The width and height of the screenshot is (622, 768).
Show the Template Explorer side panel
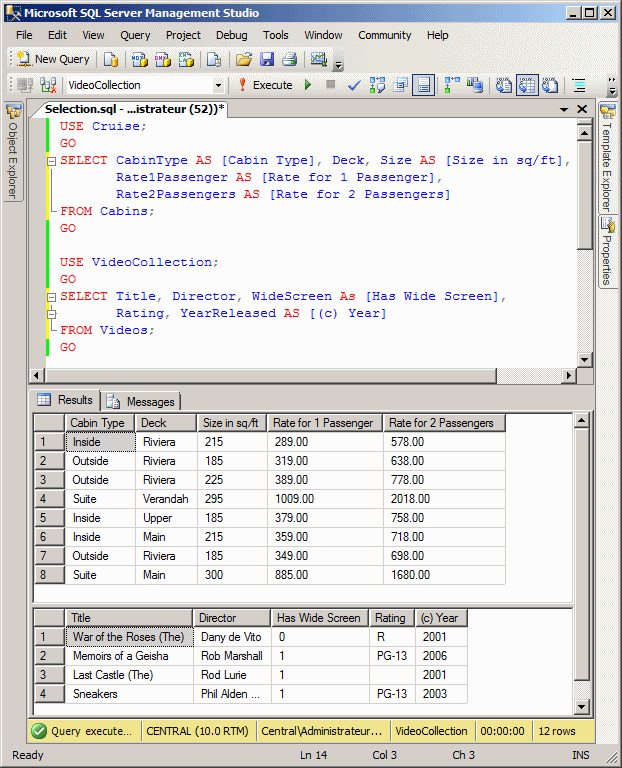607,158
